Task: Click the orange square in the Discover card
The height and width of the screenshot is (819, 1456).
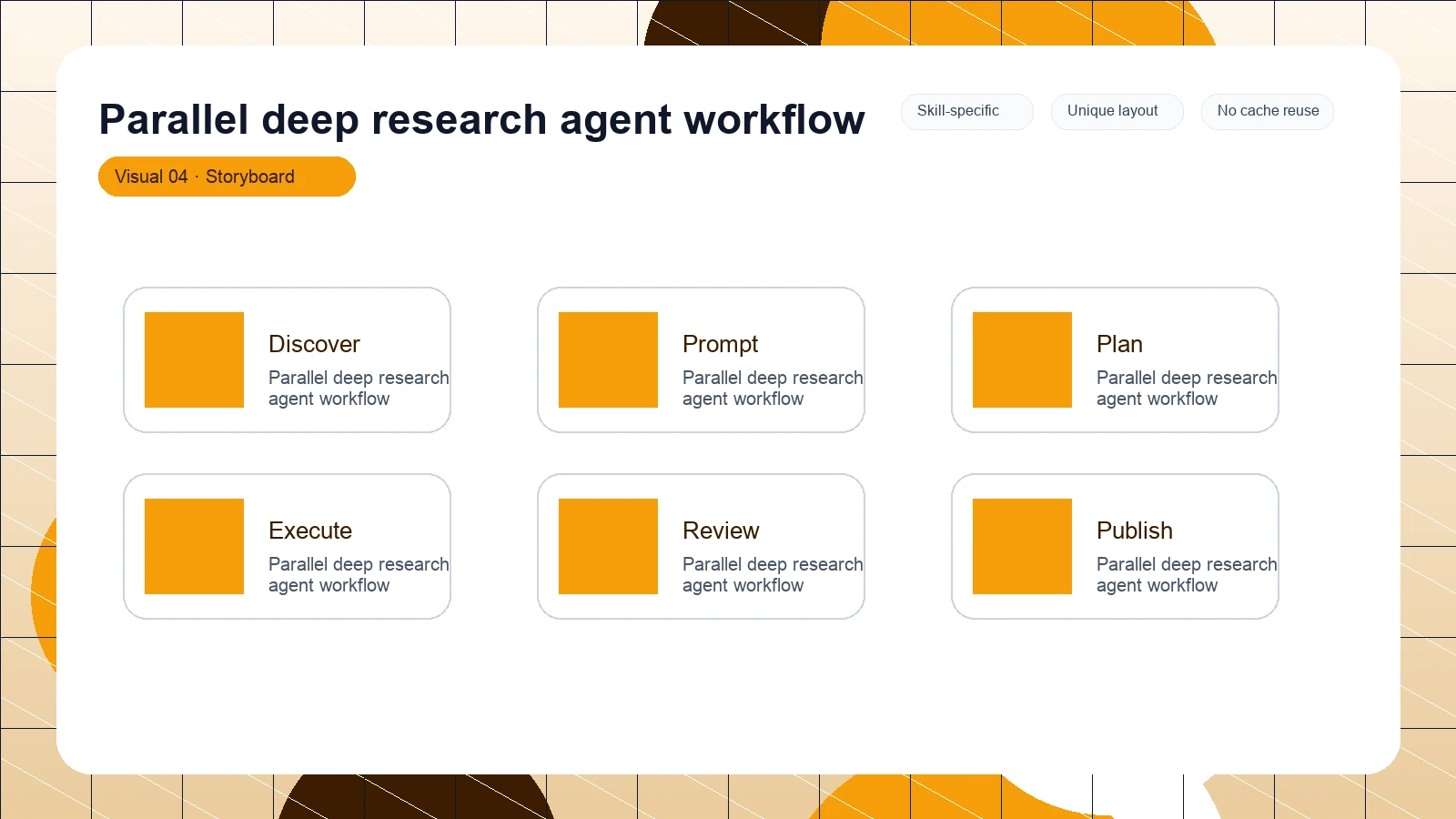Action: pyautogui.click(x=194, y=359)
